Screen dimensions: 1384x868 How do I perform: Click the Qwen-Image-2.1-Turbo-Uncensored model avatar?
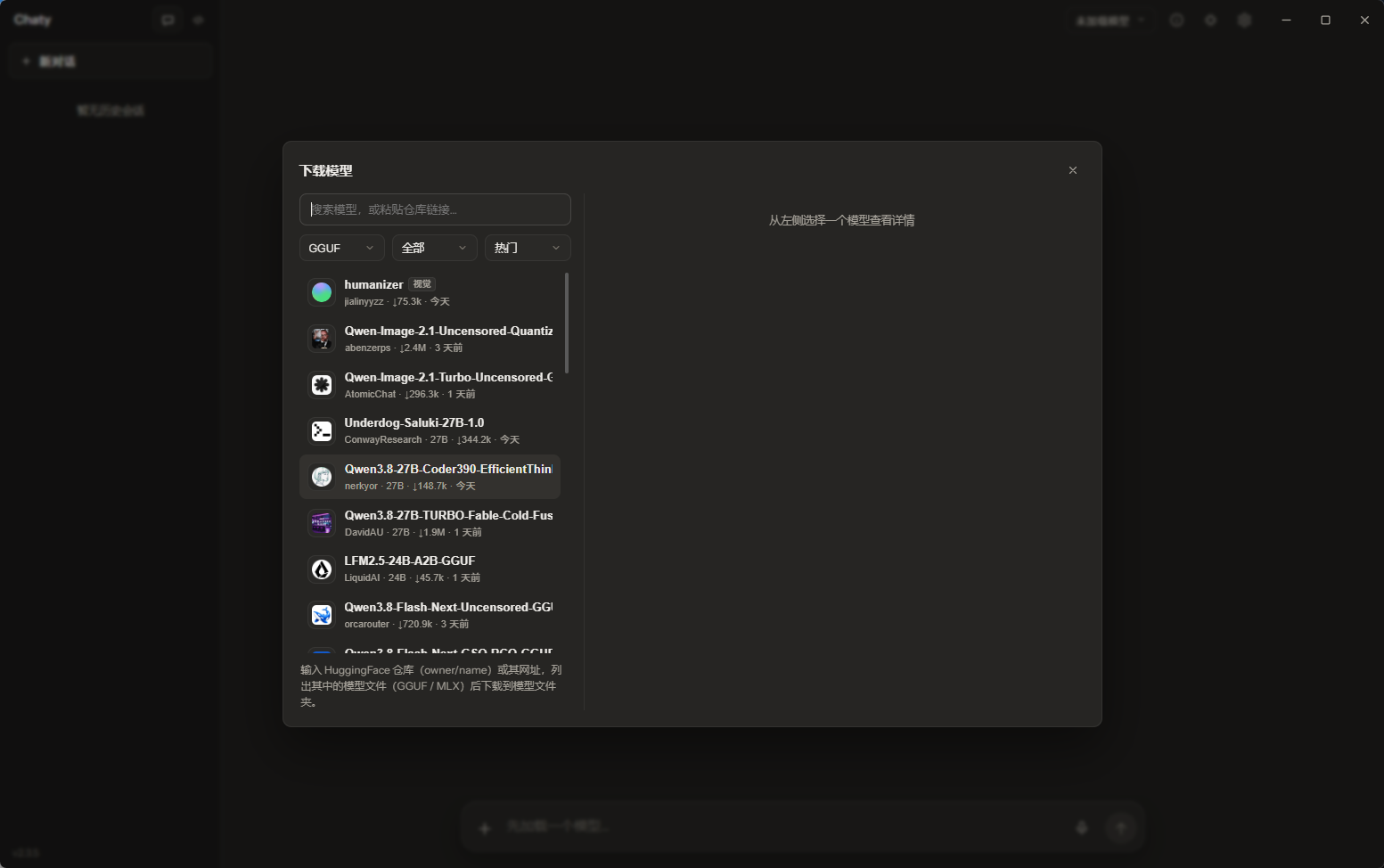[x=322, y=385]
